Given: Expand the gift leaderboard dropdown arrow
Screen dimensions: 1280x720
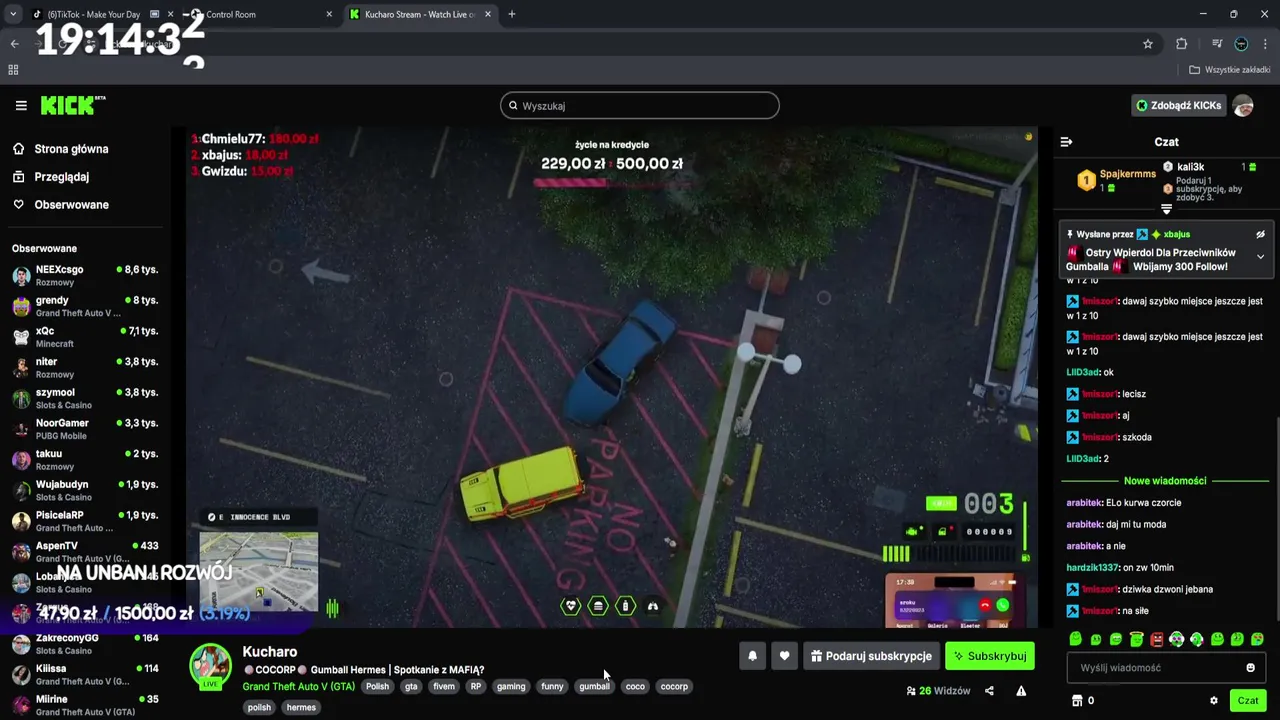Looking at the screenshot, I should [1166, 209].
